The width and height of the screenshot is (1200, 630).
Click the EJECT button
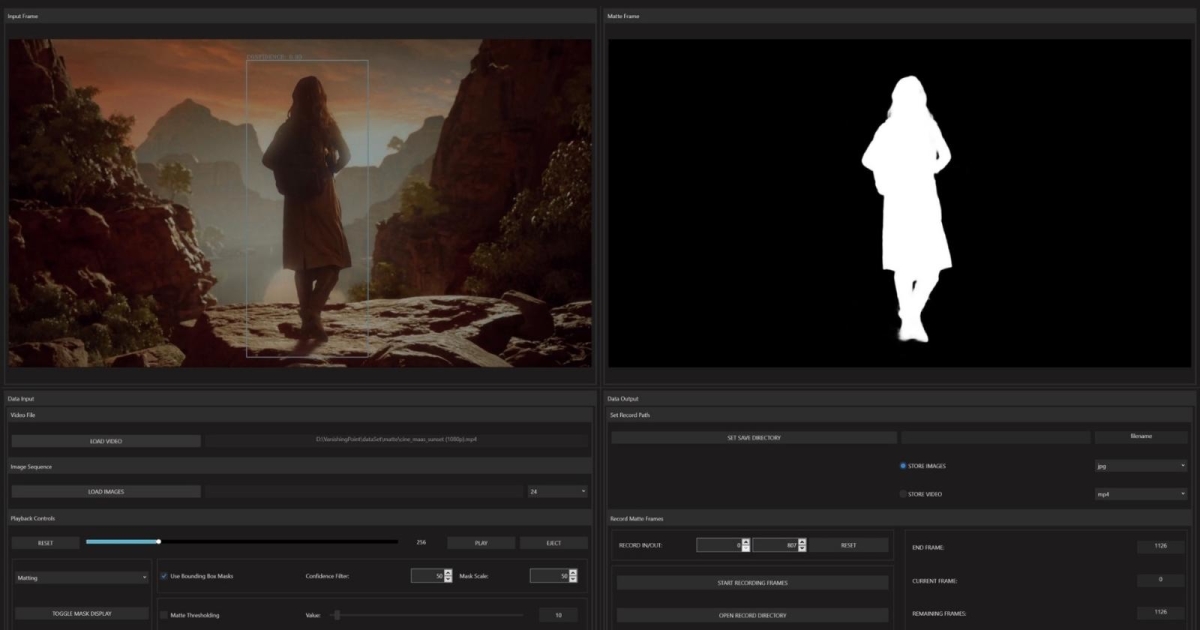point(553,543)
